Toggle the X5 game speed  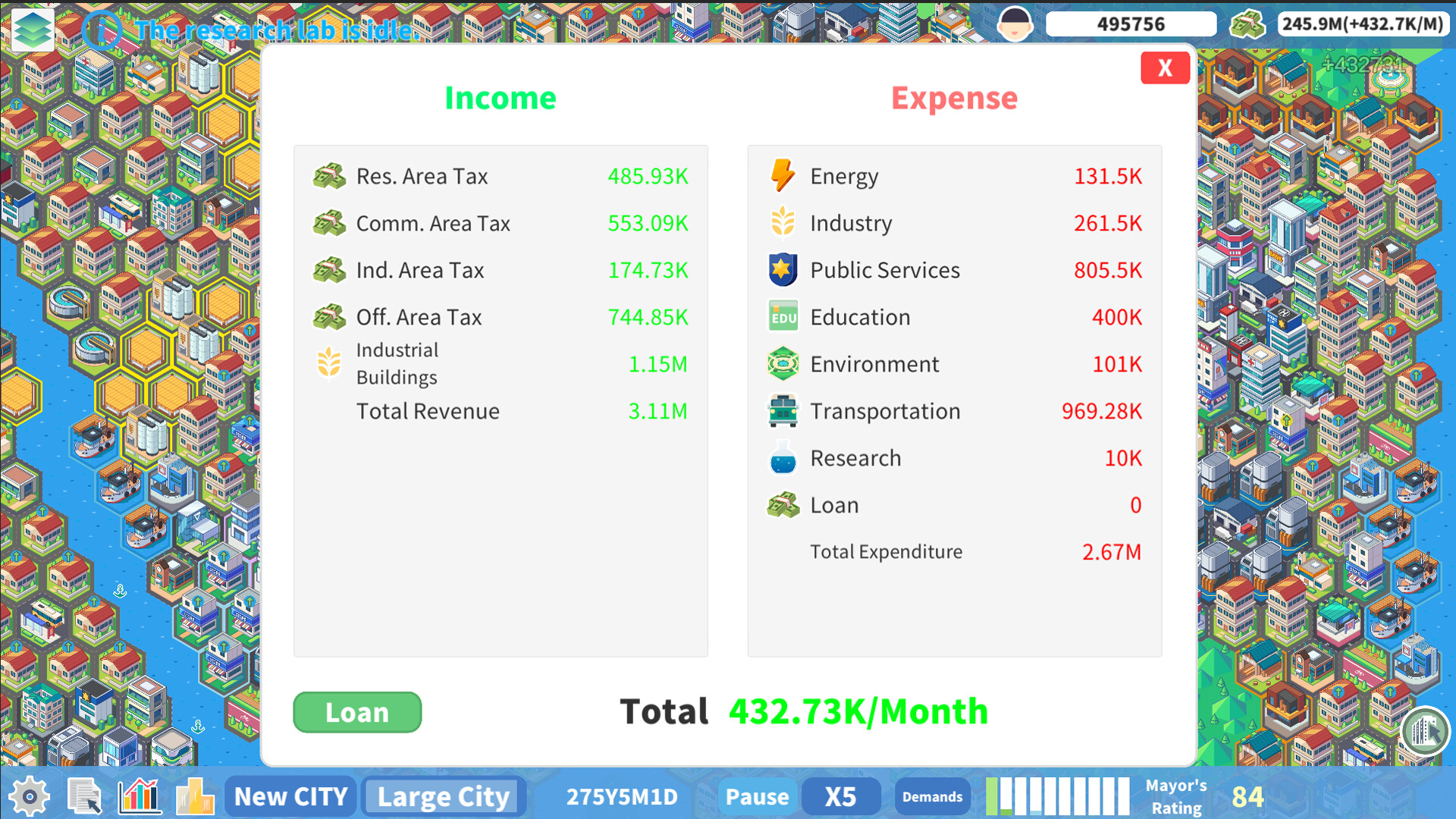[840, 796]
